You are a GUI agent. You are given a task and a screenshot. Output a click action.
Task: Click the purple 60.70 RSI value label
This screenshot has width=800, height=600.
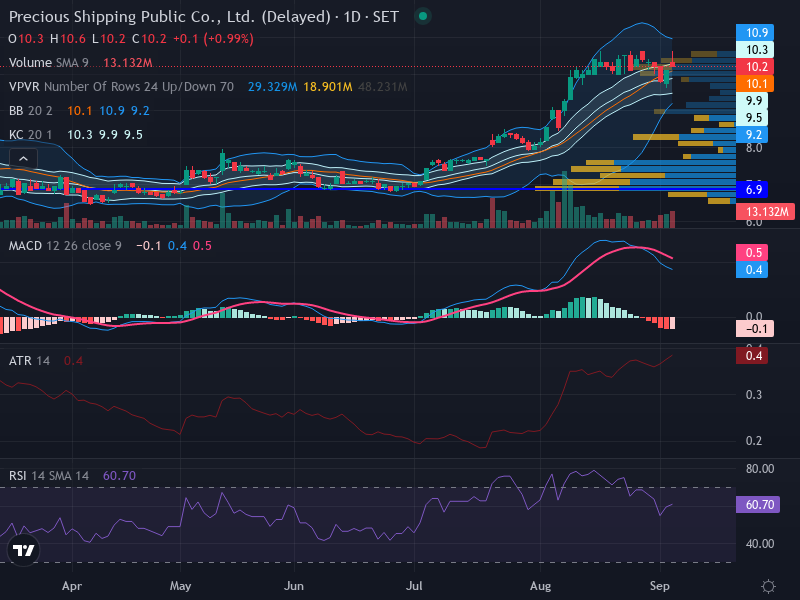(758, 505)
